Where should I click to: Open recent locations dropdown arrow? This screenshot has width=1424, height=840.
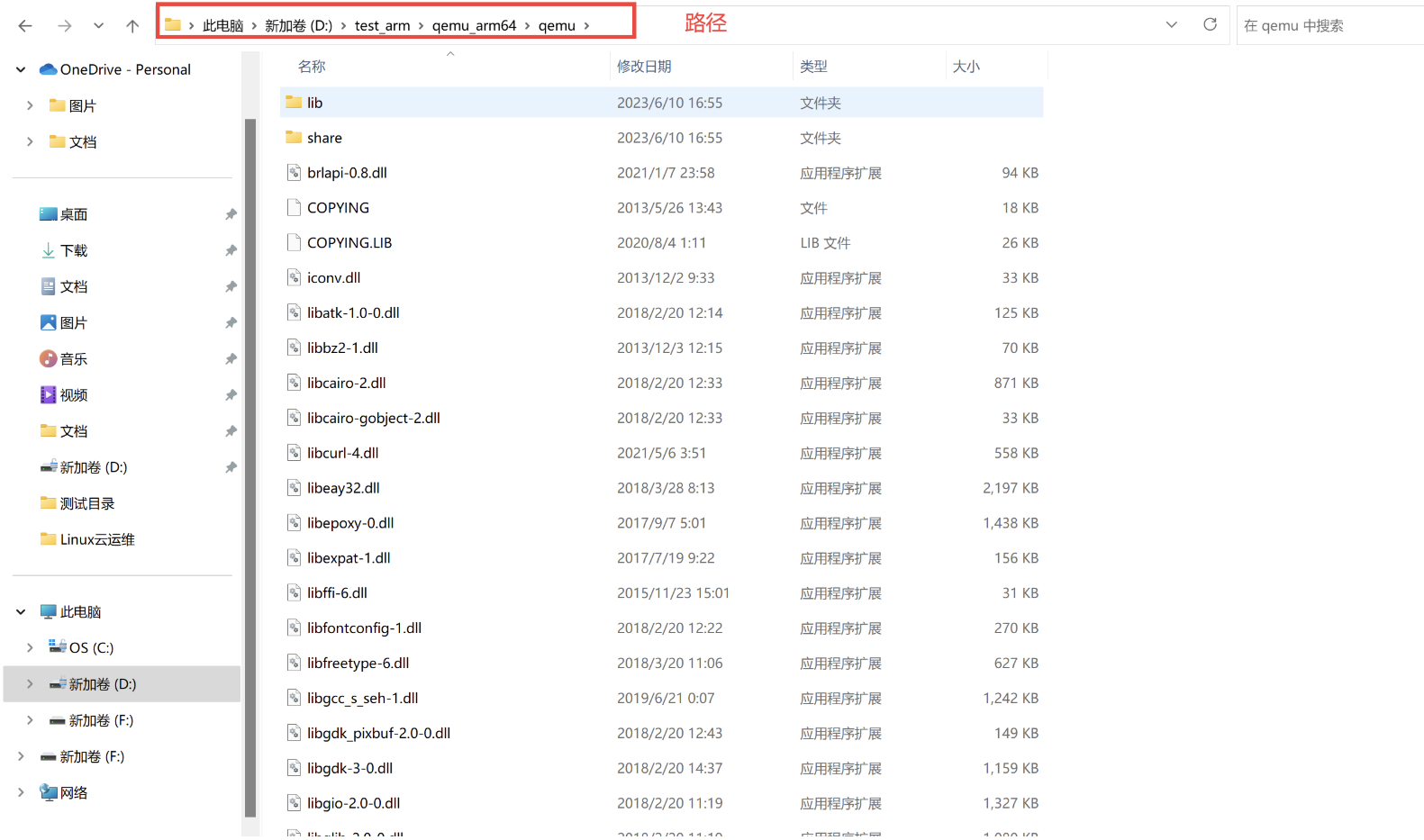point(98,26)
